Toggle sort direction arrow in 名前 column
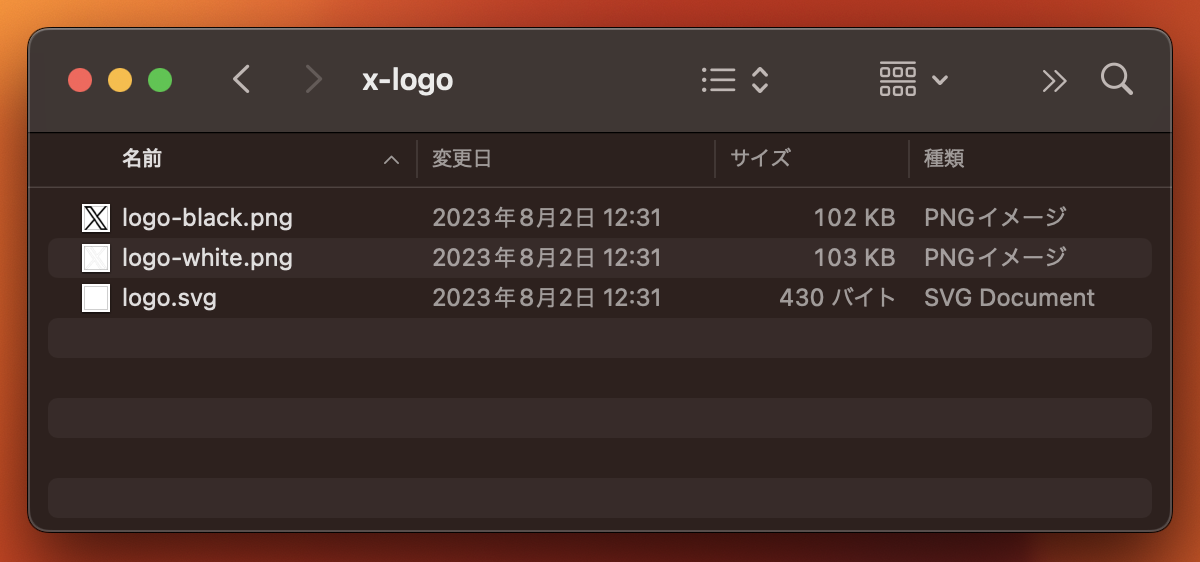1200x562 pixels. [391, 159]
